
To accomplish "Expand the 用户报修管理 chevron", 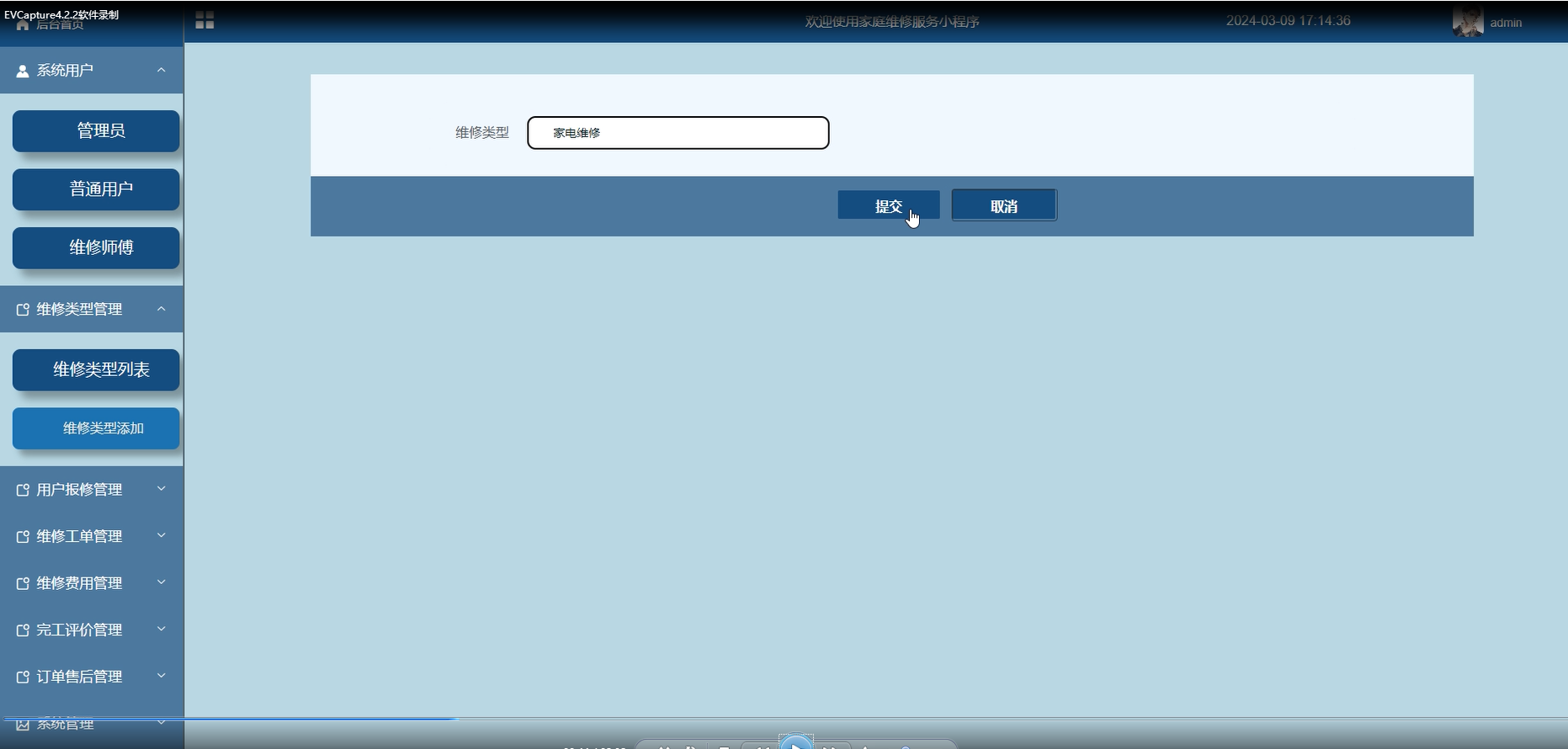I will click(x=162, y=488).
